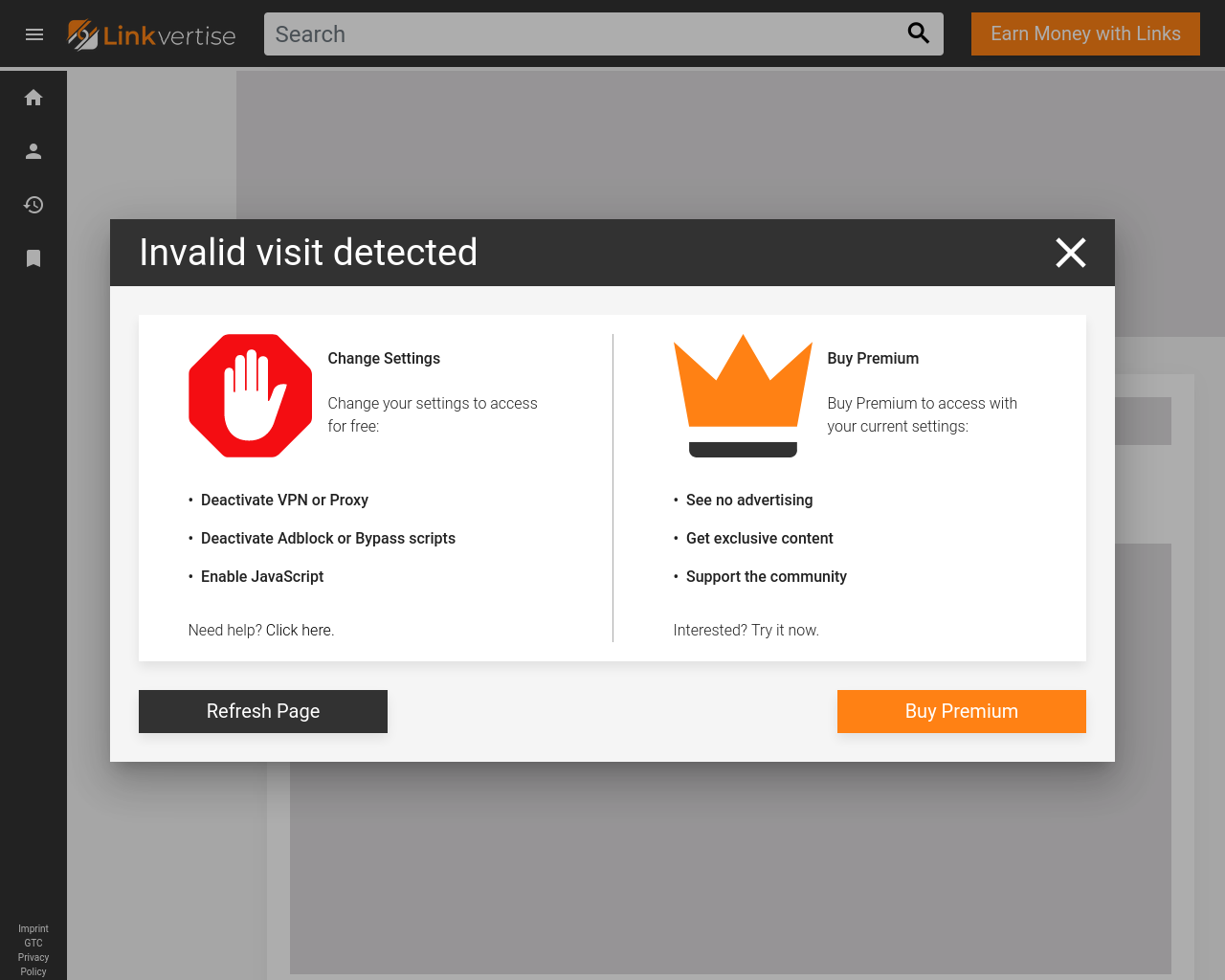Click the Linkvertise logo

[152, 35]
